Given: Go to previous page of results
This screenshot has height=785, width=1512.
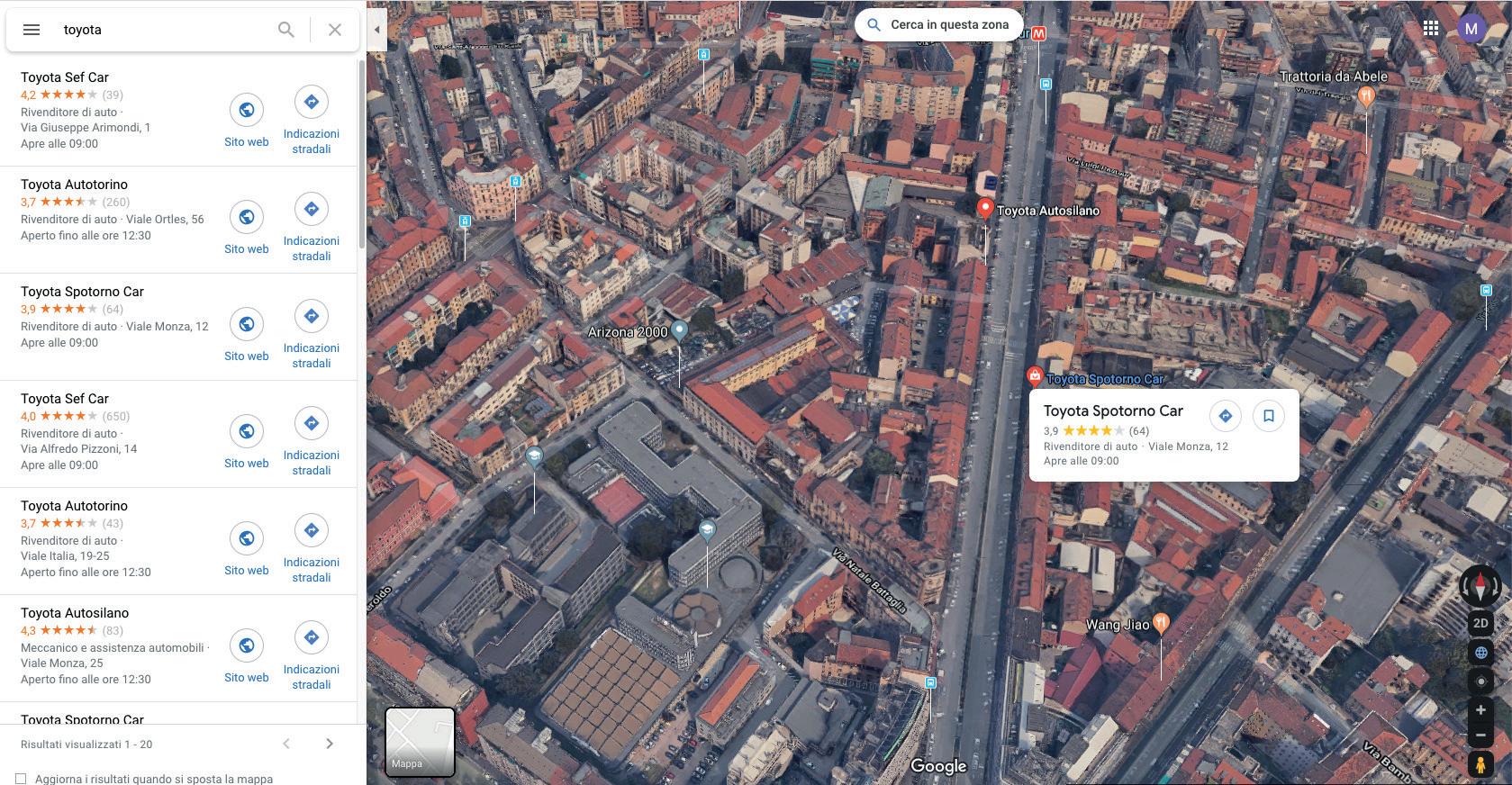Looking at the screenshot, I should point(286,744).
